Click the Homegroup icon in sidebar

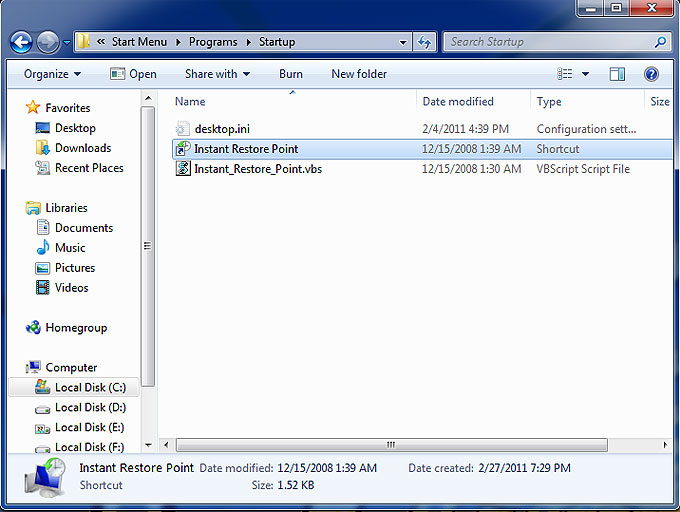coord(34,328)
